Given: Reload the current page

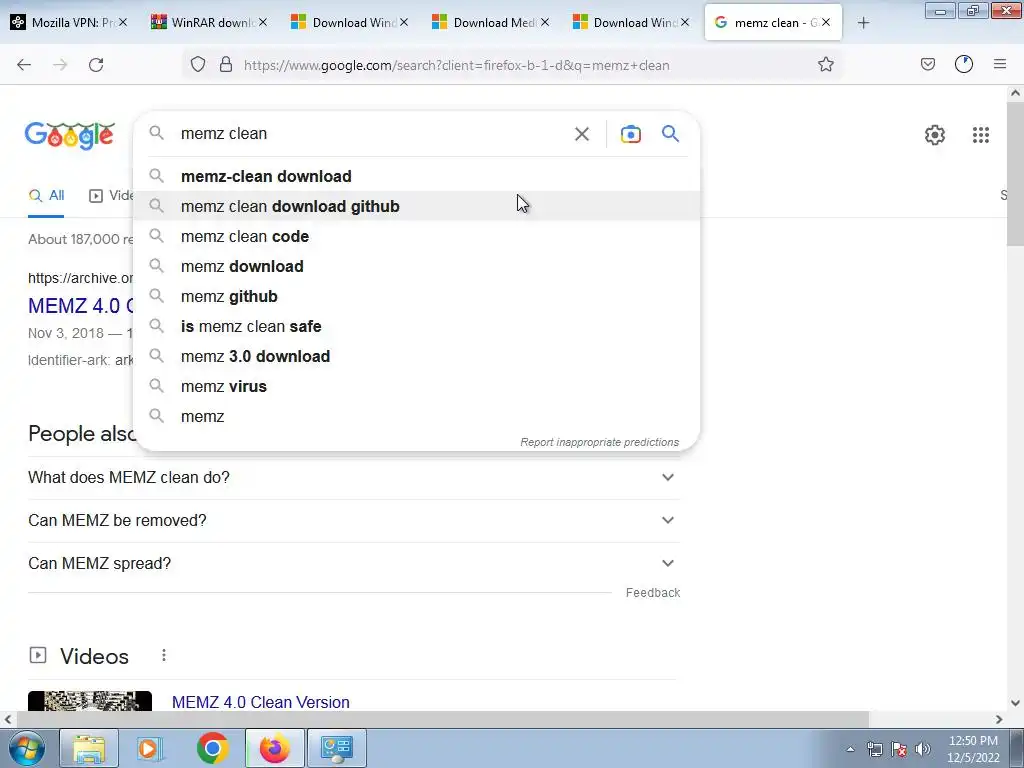Looking at the screenshot, I should [96, 65].
